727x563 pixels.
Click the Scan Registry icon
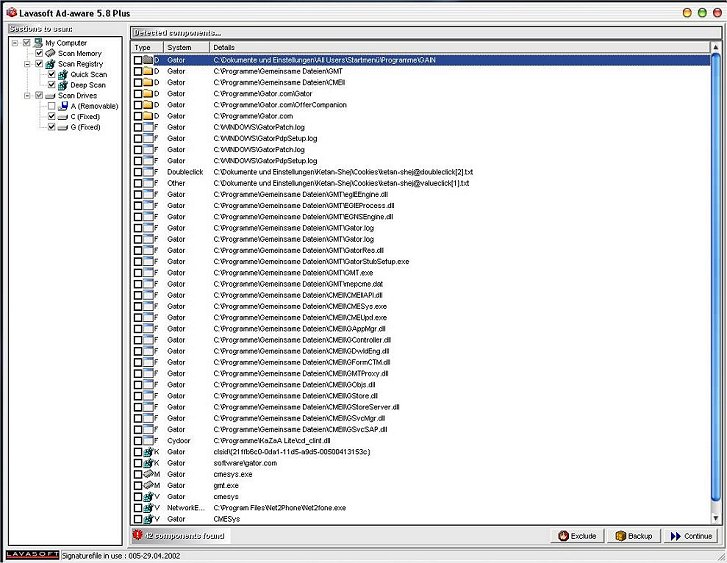[x=50, y=64]
